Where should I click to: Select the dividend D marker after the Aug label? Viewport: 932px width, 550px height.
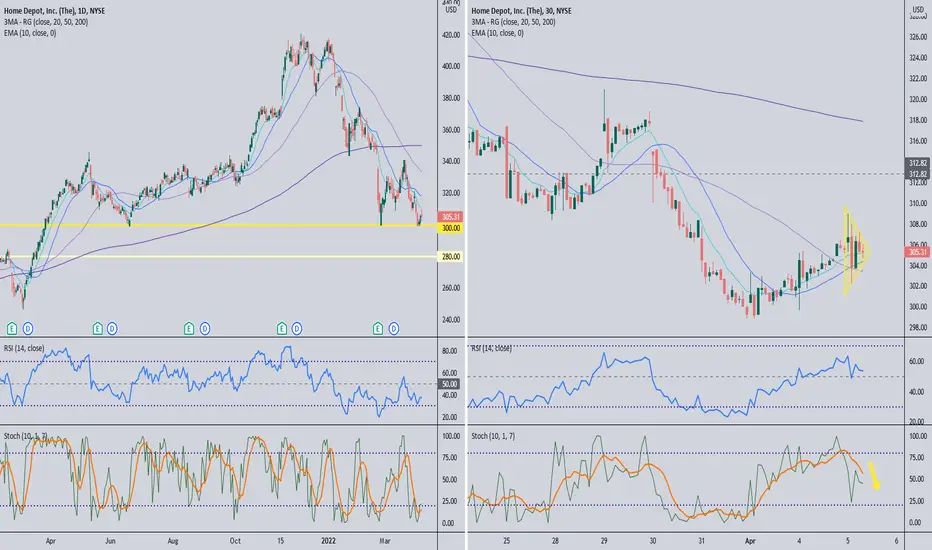tap(204, 328)
